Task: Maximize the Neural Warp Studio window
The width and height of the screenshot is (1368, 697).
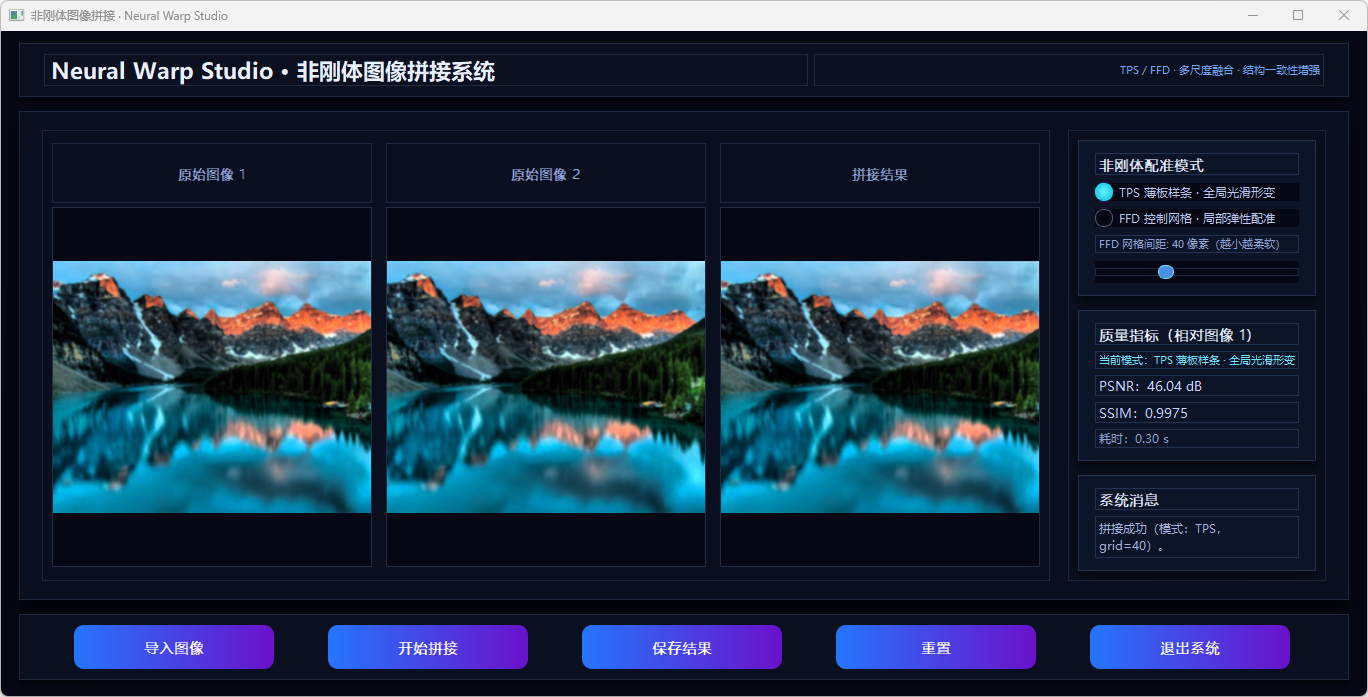Action: pyautogui.click(x=1298, y=15)
